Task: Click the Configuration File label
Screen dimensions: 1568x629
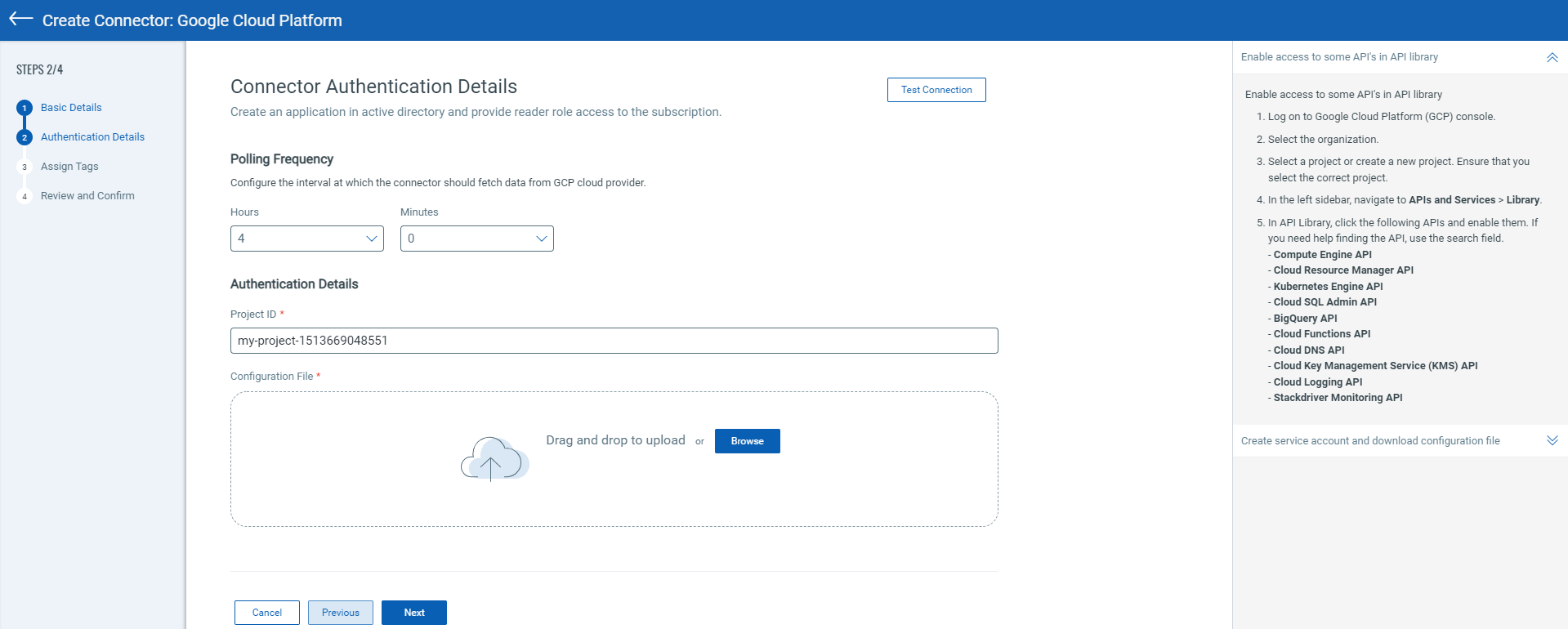Action: tap(271, 377)
